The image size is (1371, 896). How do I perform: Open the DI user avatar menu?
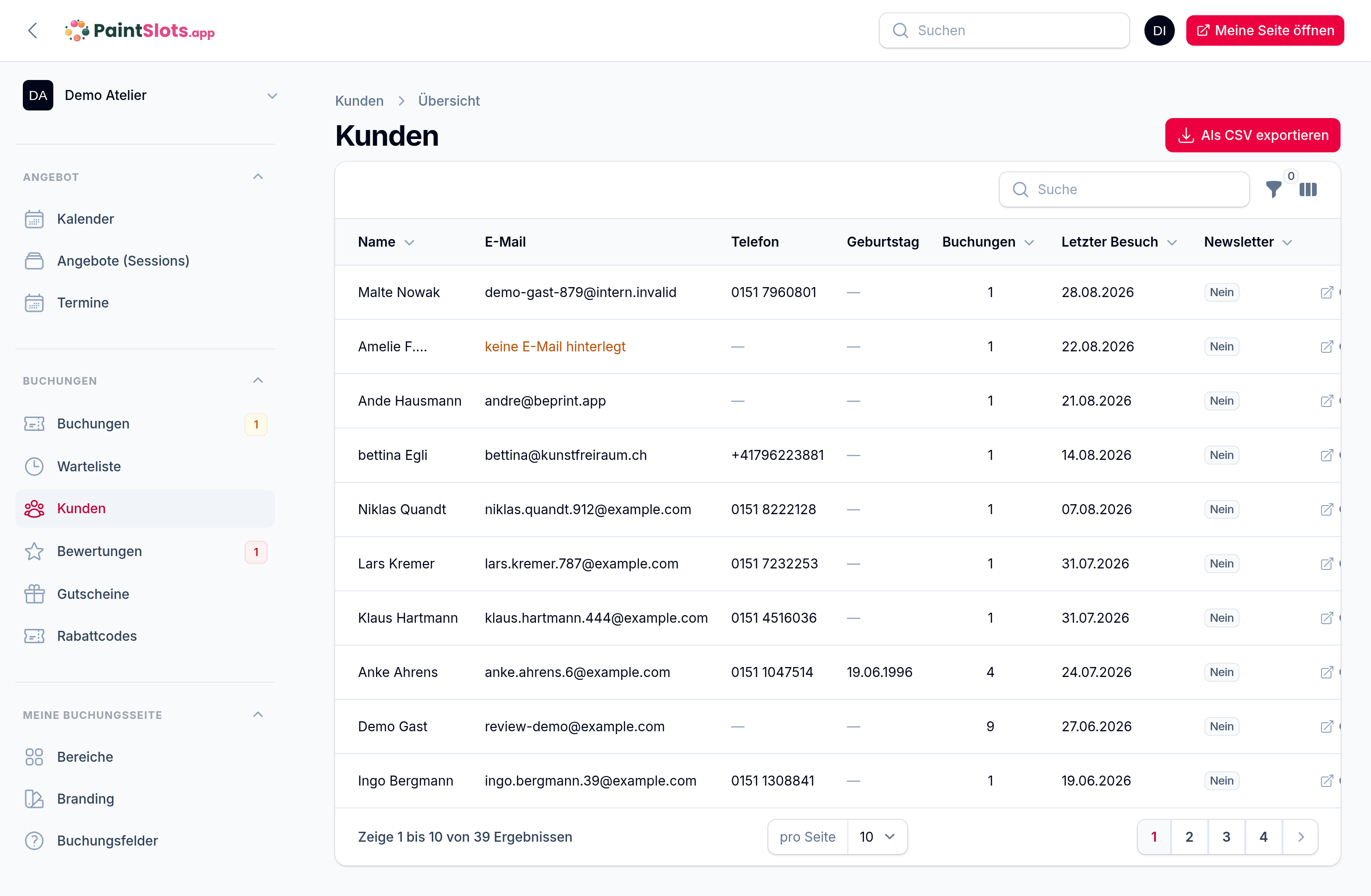(x=1159, y=30)
